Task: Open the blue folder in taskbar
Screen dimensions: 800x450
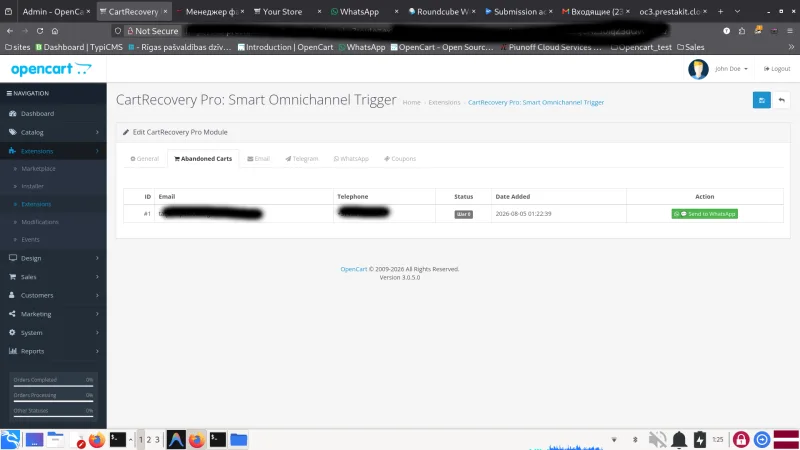Action: click(238, 439)
